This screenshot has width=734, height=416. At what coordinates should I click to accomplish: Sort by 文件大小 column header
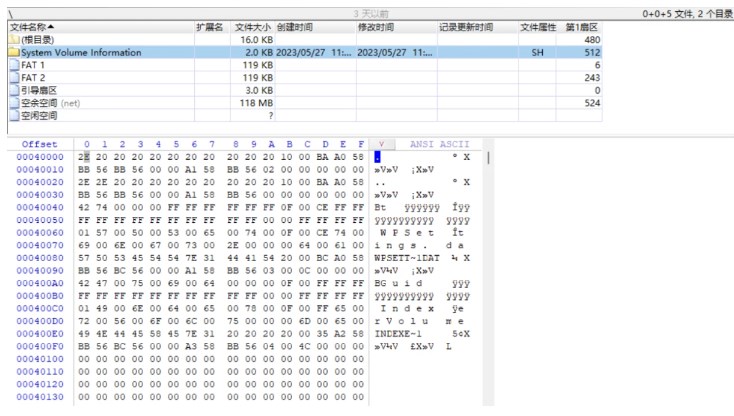[252, 27]
